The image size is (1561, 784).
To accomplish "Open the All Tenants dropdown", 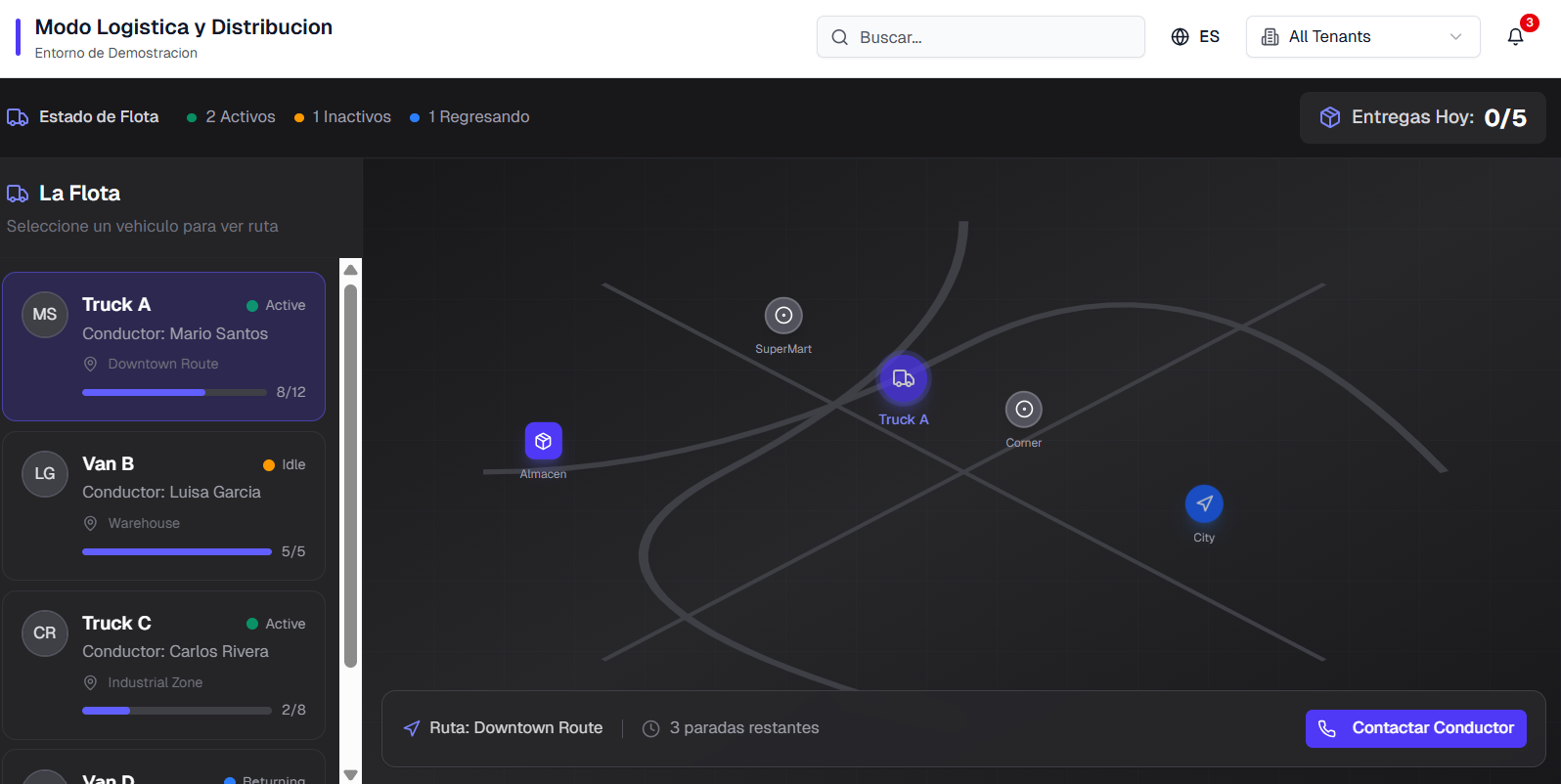I will [x=1361, y=37].
